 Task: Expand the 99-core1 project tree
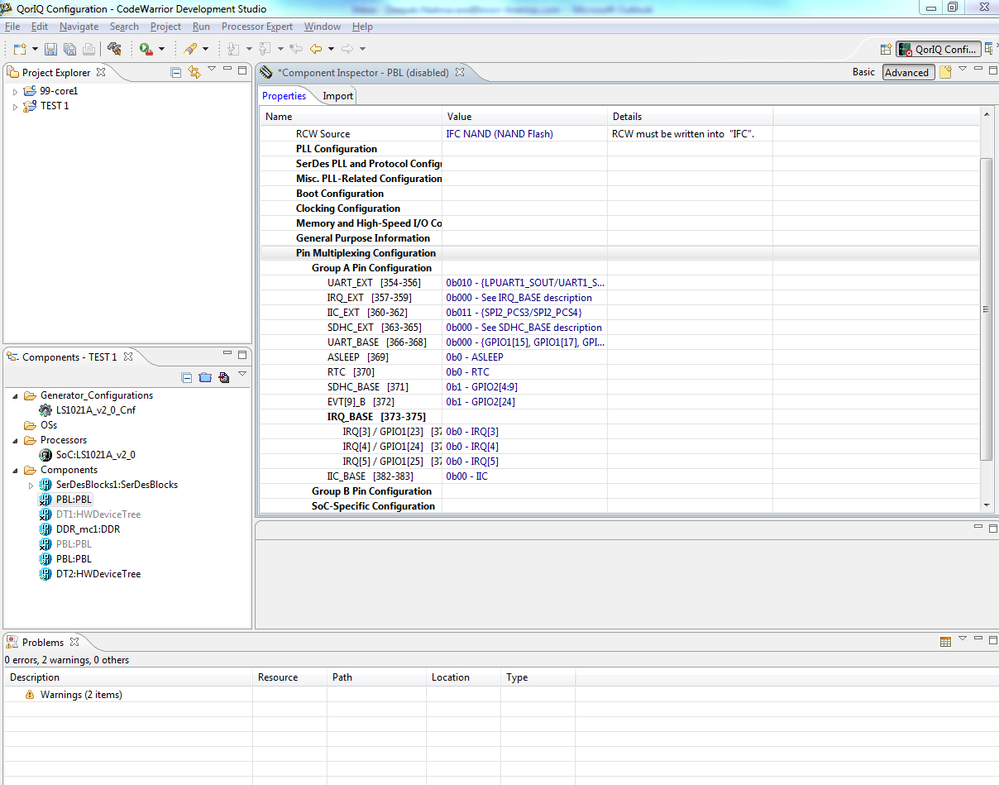[15, 91]
